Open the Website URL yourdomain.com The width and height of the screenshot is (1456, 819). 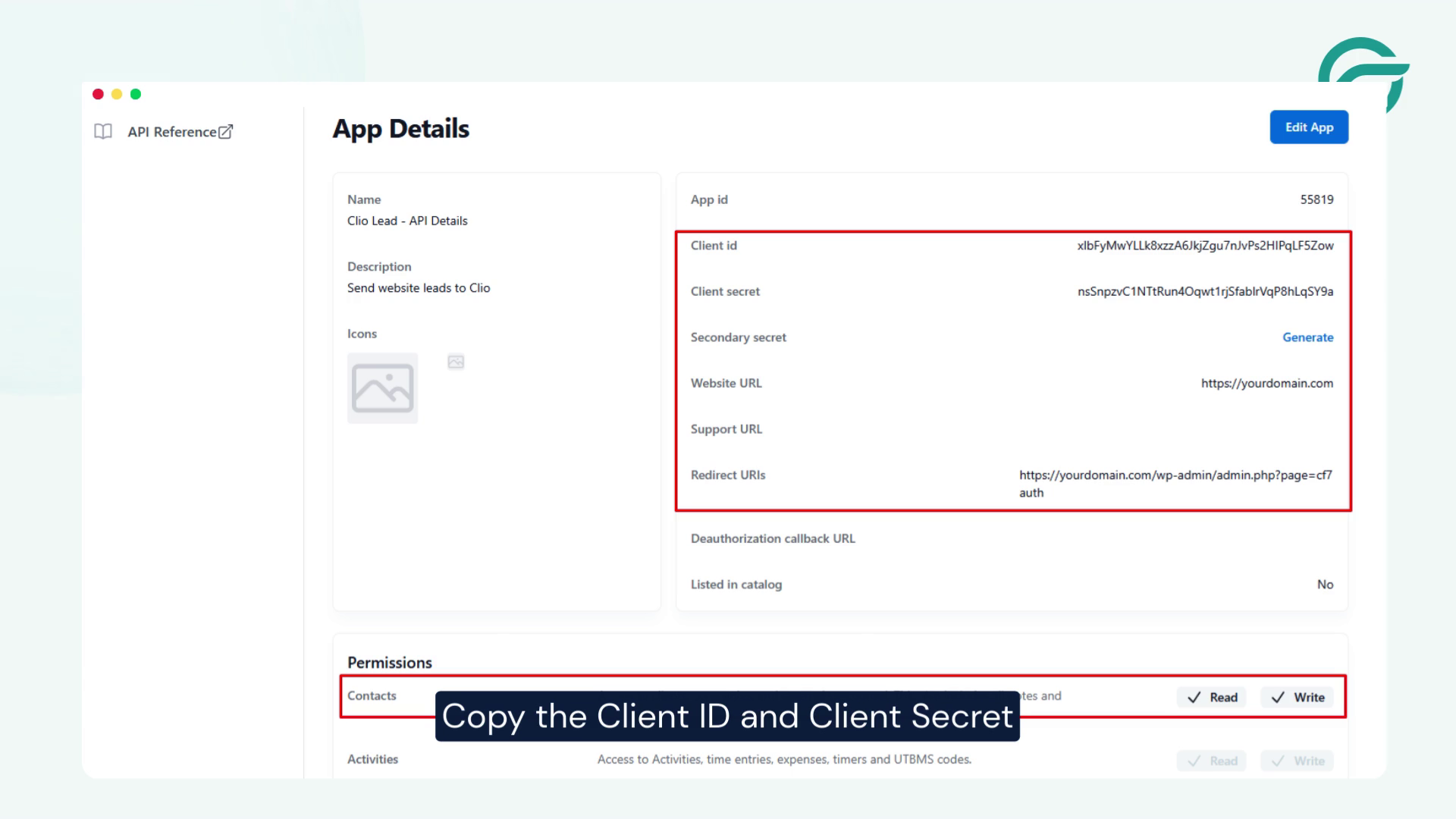click(x=1267, y=383)
